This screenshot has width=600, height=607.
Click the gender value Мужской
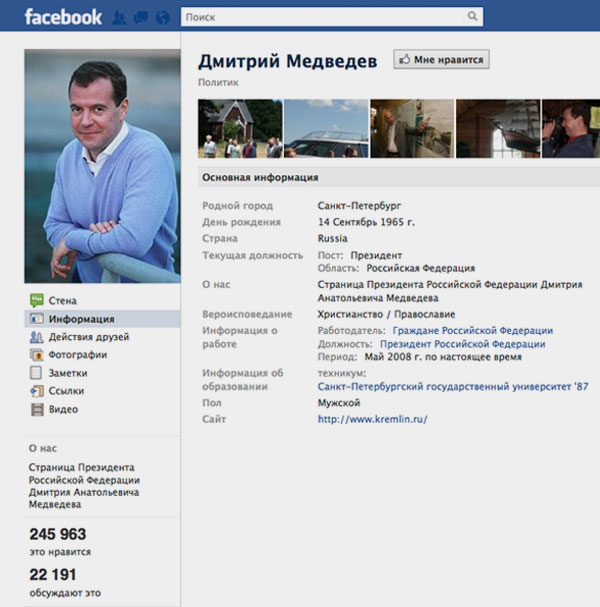(x=339, y=403)
